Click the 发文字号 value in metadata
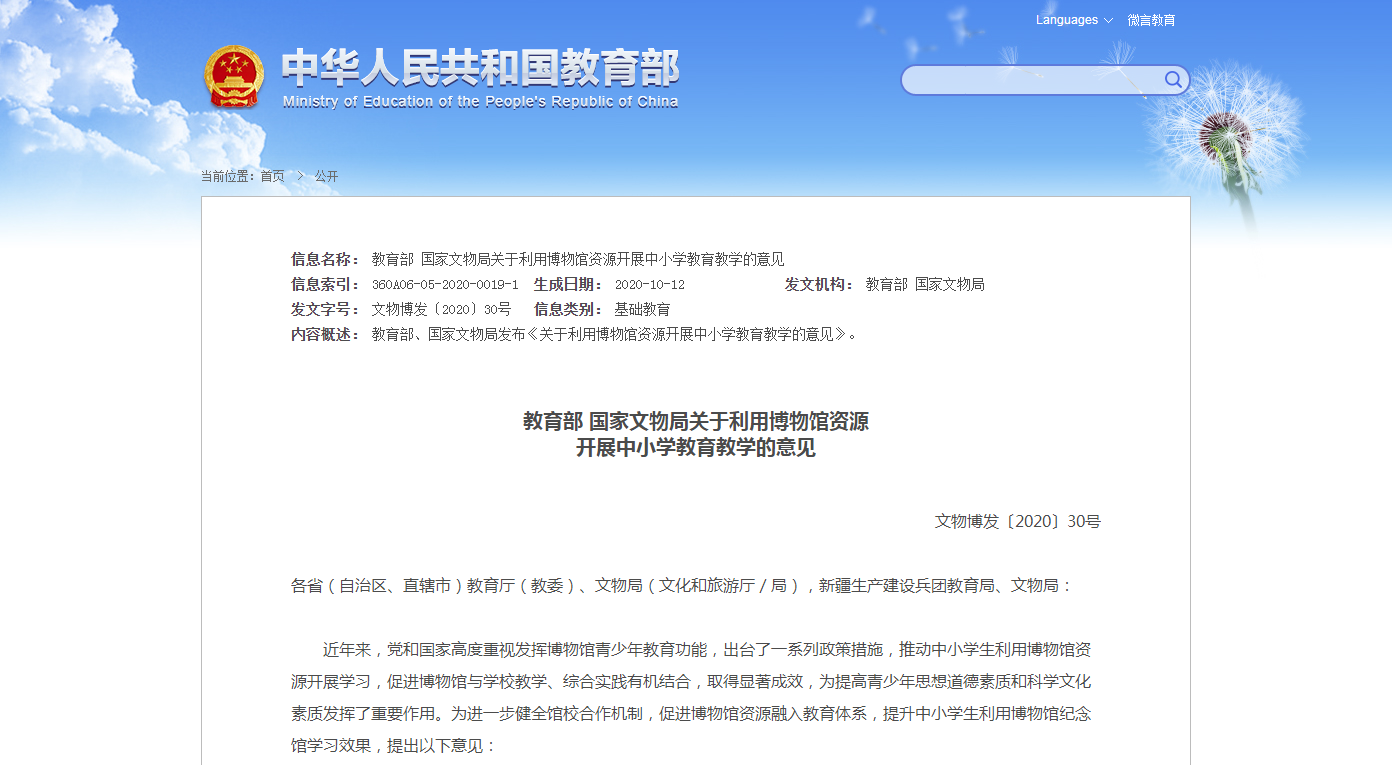Viewport: 1392px width, 765px height. 441,310
